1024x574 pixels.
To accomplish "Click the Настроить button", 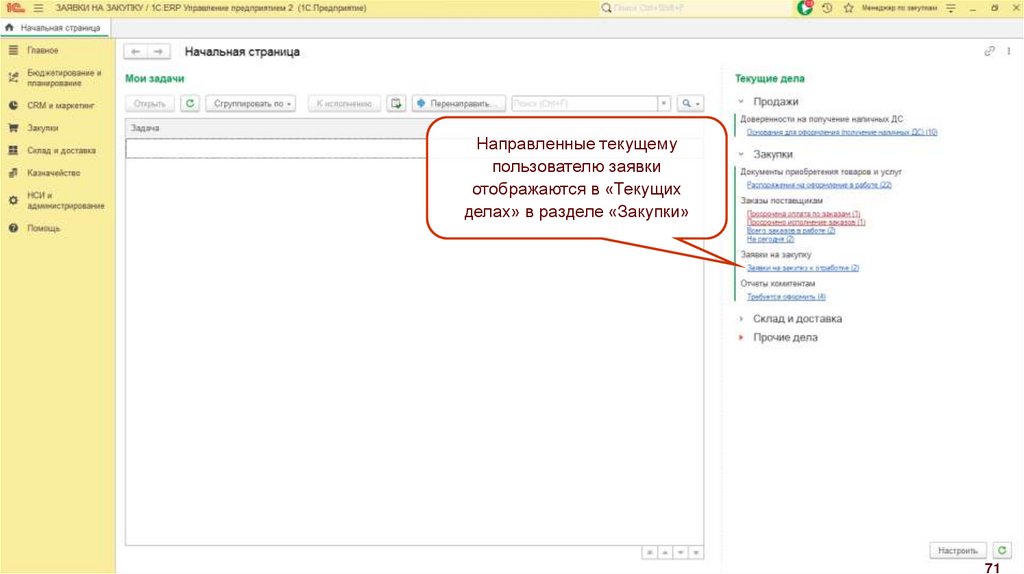I will (x=957, y=550).
